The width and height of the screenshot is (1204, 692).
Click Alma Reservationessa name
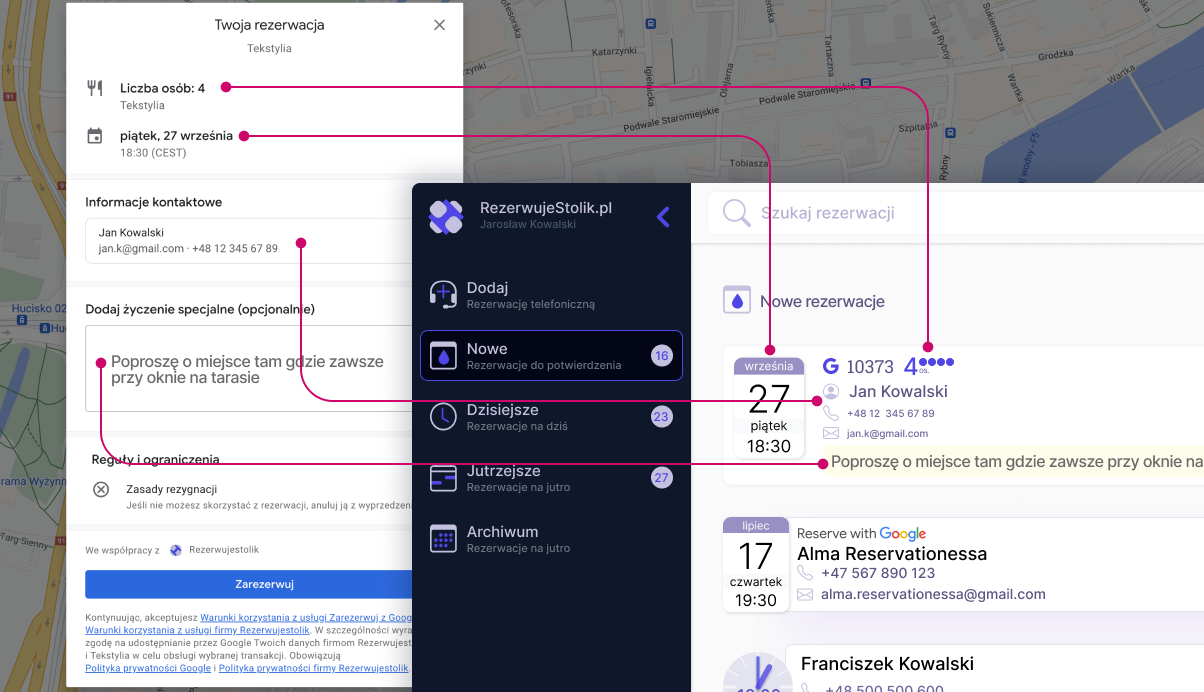pos(892,554)
